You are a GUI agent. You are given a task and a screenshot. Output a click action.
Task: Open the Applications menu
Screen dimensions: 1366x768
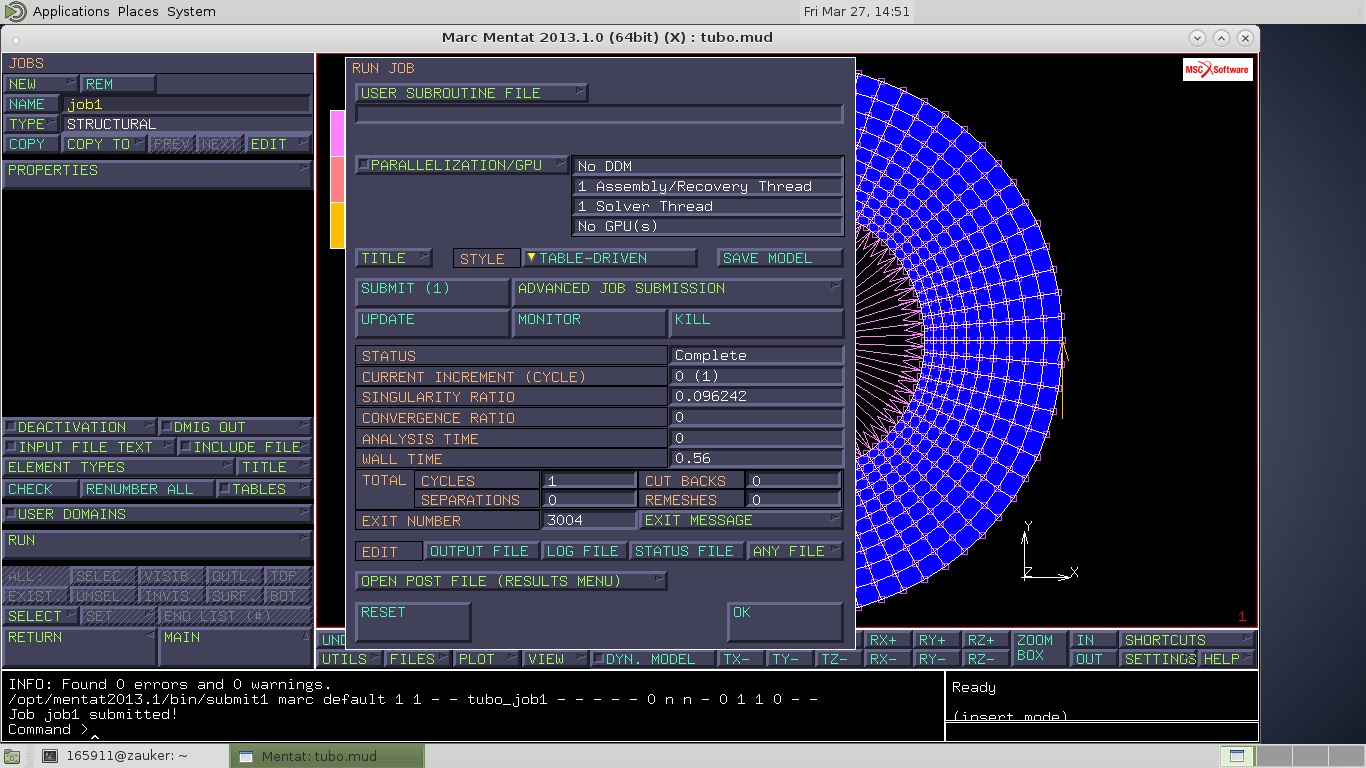71,12
